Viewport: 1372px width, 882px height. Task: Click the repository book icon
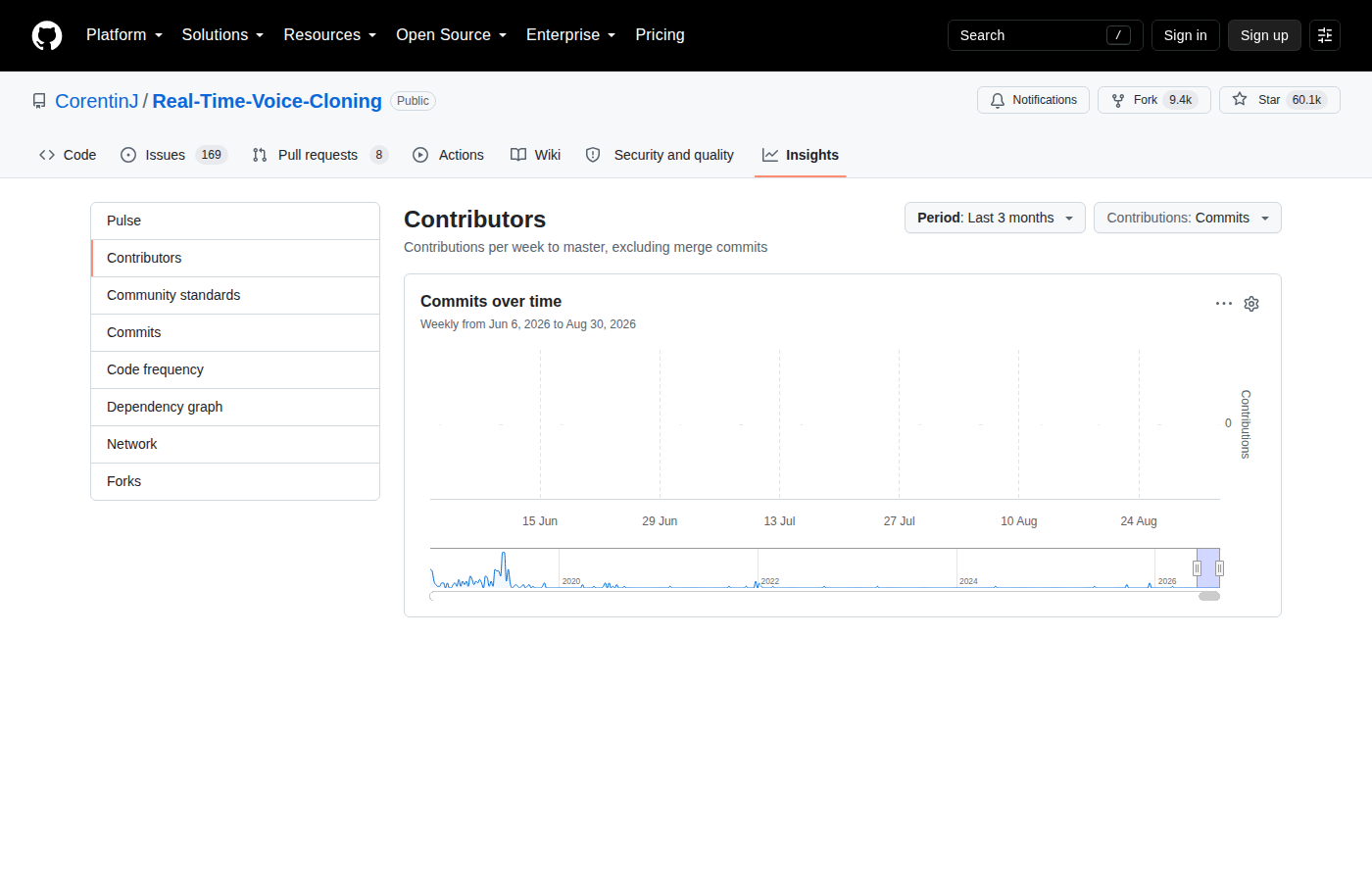pos(39,101)
